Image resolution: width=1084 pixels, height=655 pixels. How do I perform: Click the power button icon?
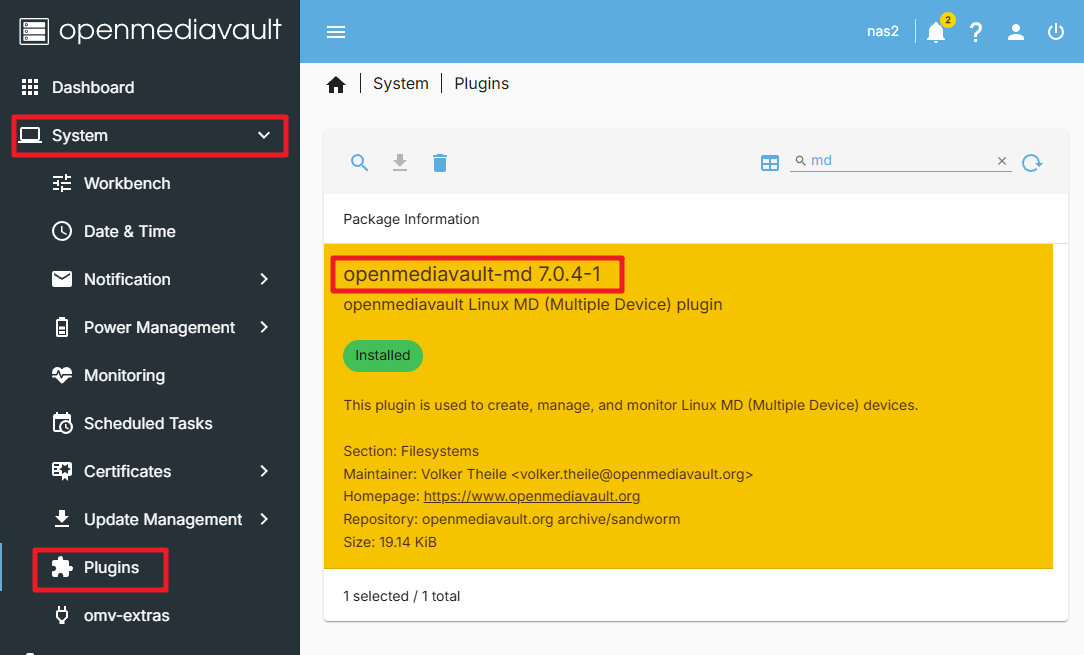tap(1056, 32)
